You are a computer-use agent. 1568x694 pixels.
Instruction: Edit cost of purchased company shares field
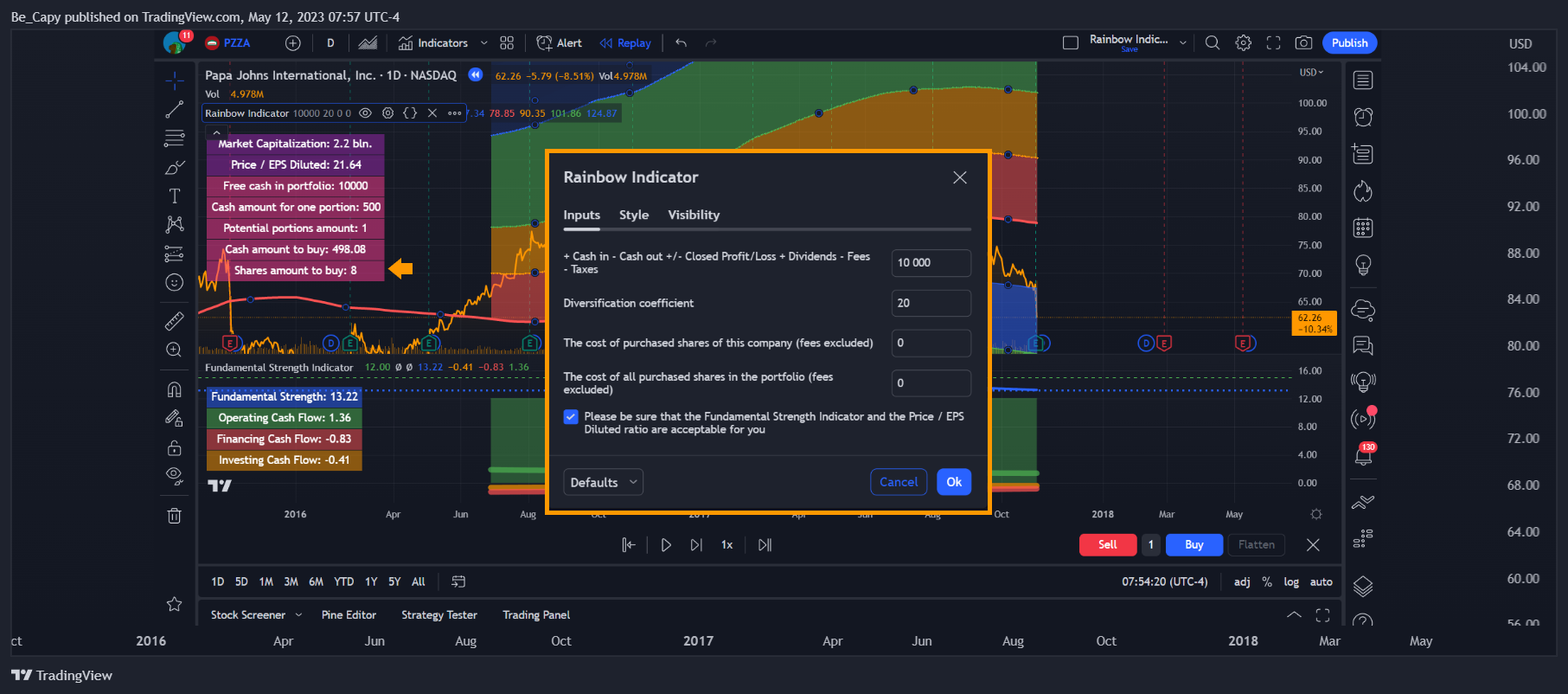click(x=931, y=344)
